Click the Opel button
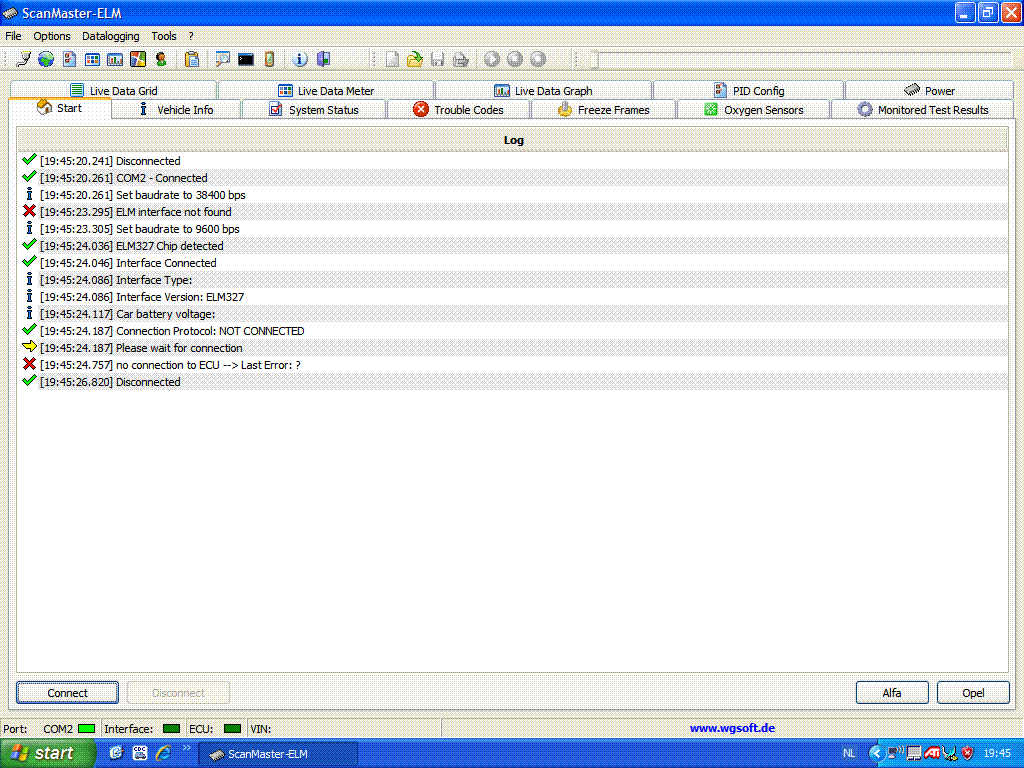 coord(973,693)
